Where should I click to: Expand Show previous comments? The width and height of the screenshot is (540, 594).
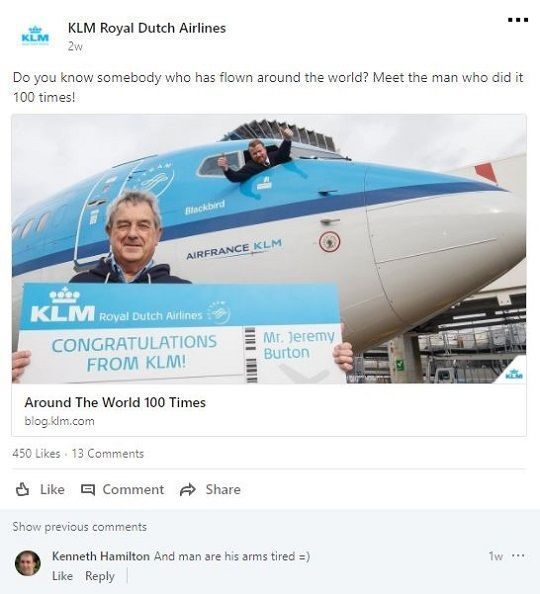[80, 527]
